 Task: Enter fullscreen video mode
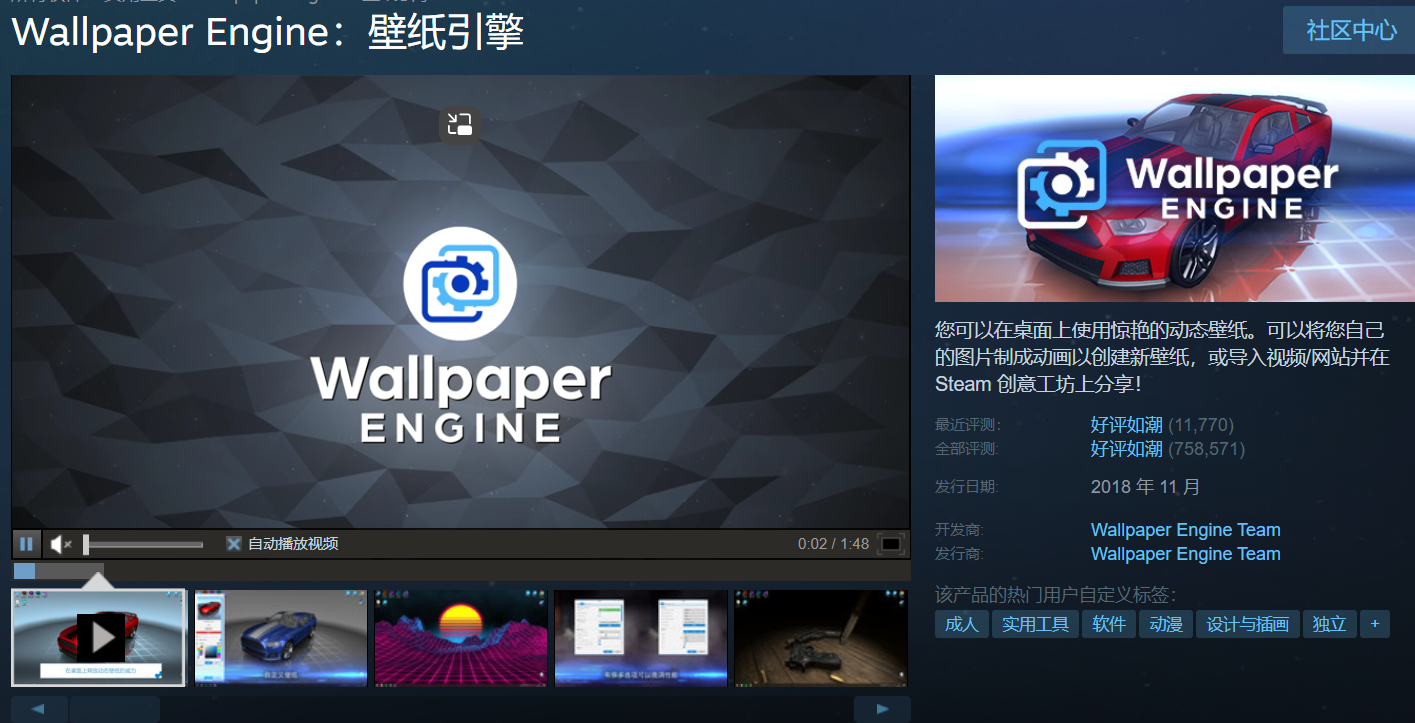pyautogui.click(x=891, y=544)
